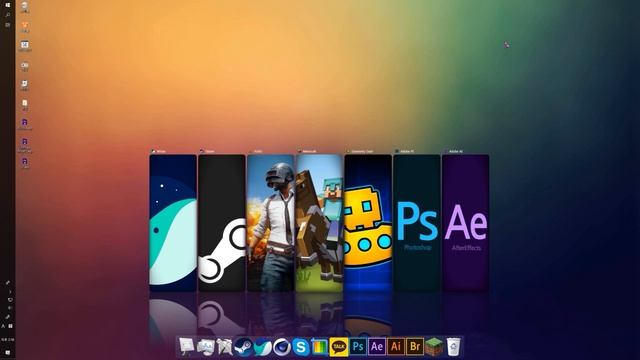This screenshot has width=640, height=360.
Task: Open the notification center icon
Action: pyautogui.click(x=7, y=352)
